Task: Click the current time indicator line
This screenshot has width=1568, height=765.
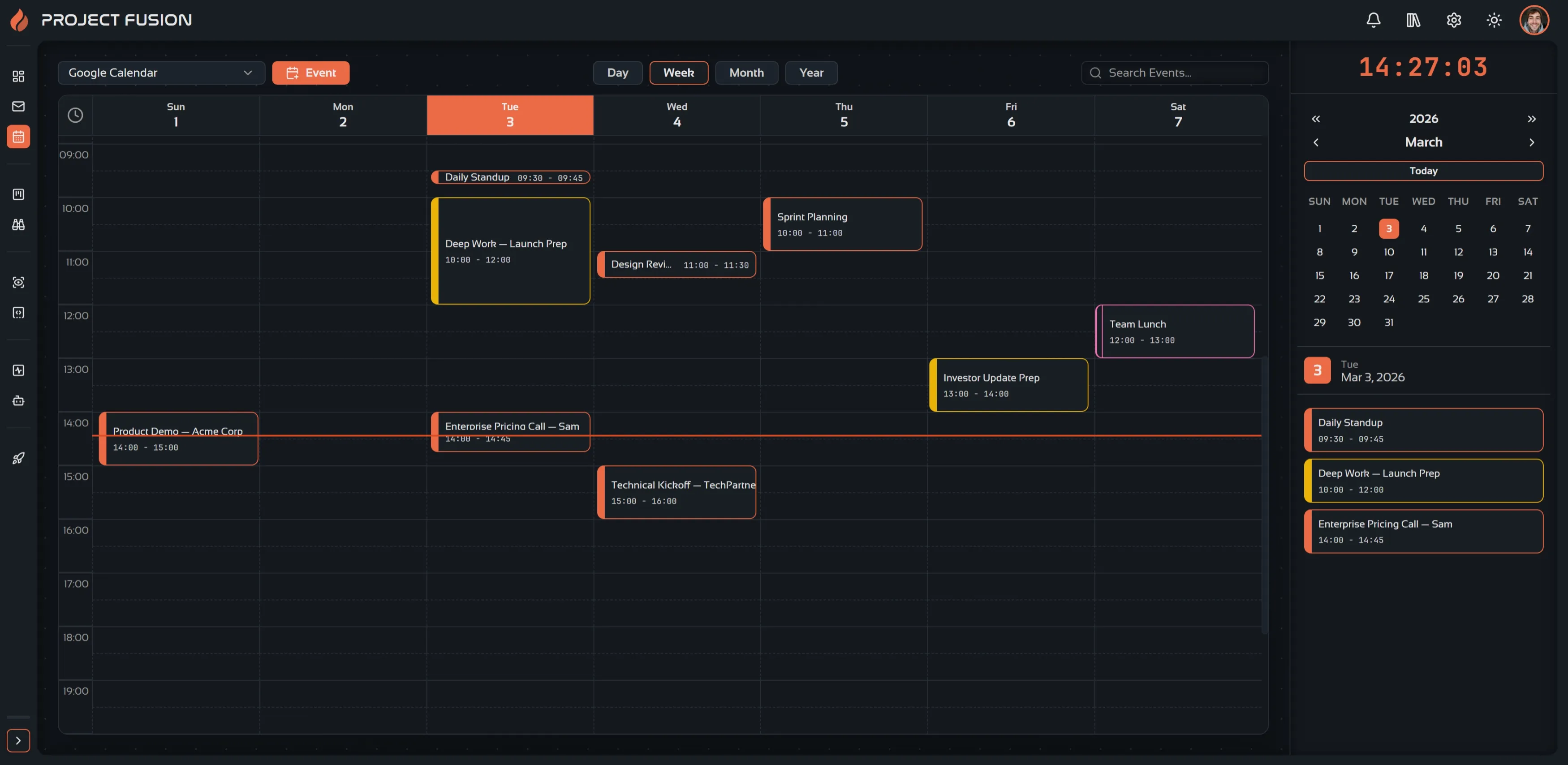Action: click(x=676, y=436)
